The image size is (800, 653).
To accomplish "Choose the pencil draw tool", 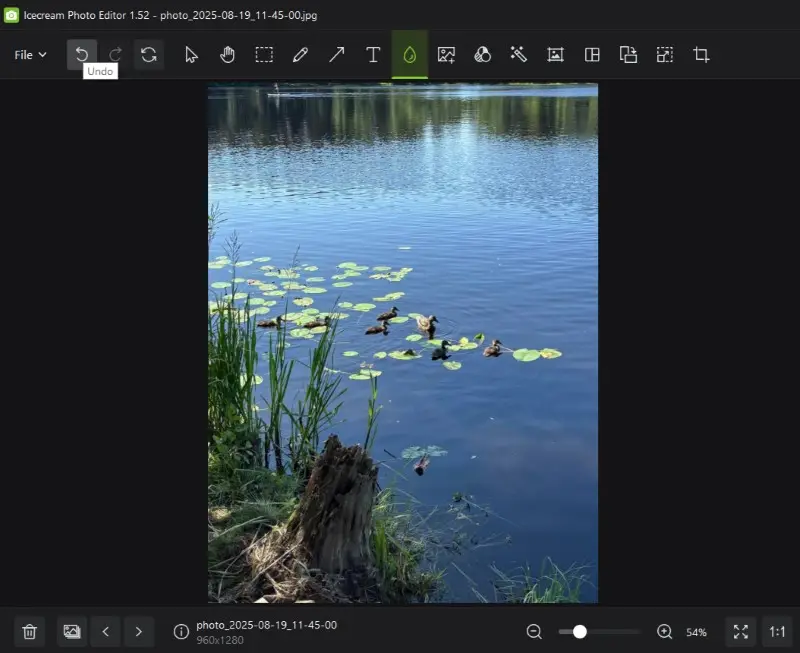I will tap(300, 55).
